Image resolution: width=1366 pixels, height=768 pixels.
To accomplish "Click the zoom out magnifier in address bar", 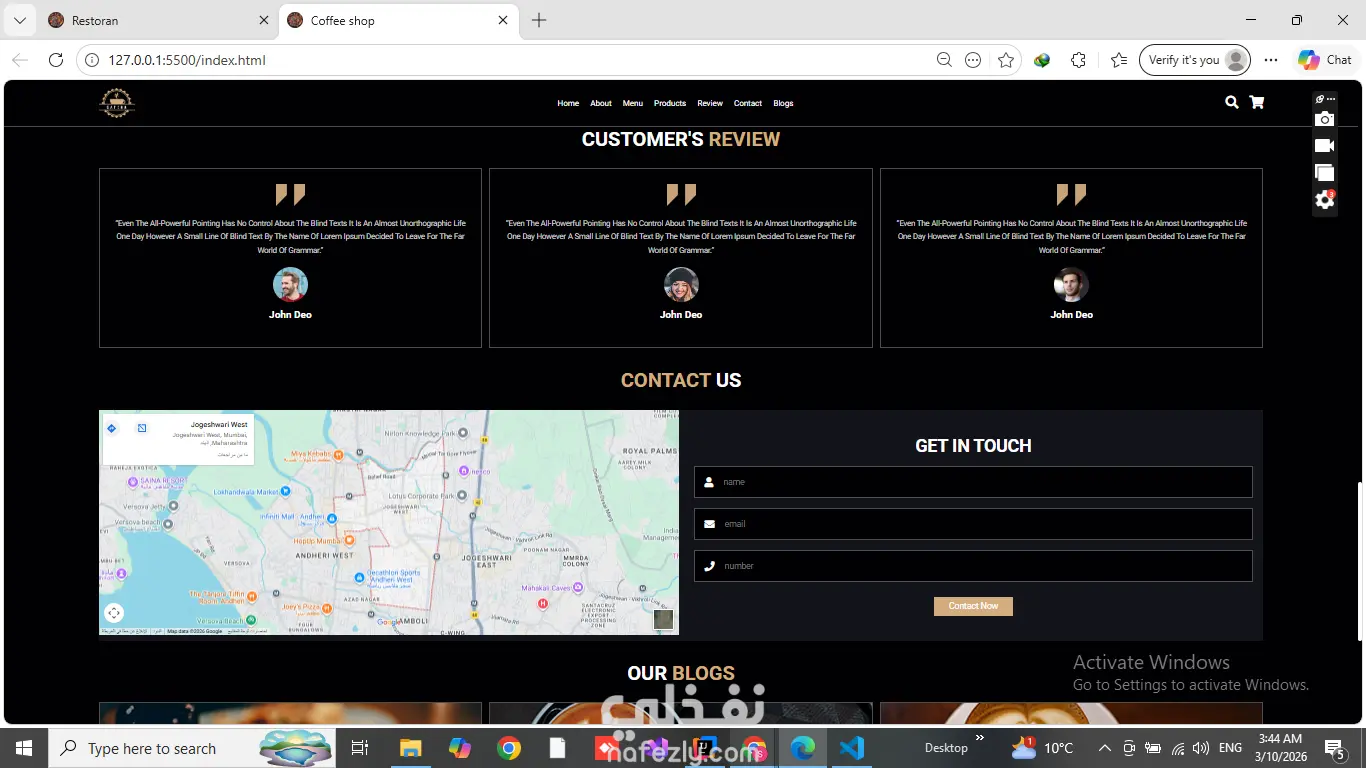I will coord(944,60).
